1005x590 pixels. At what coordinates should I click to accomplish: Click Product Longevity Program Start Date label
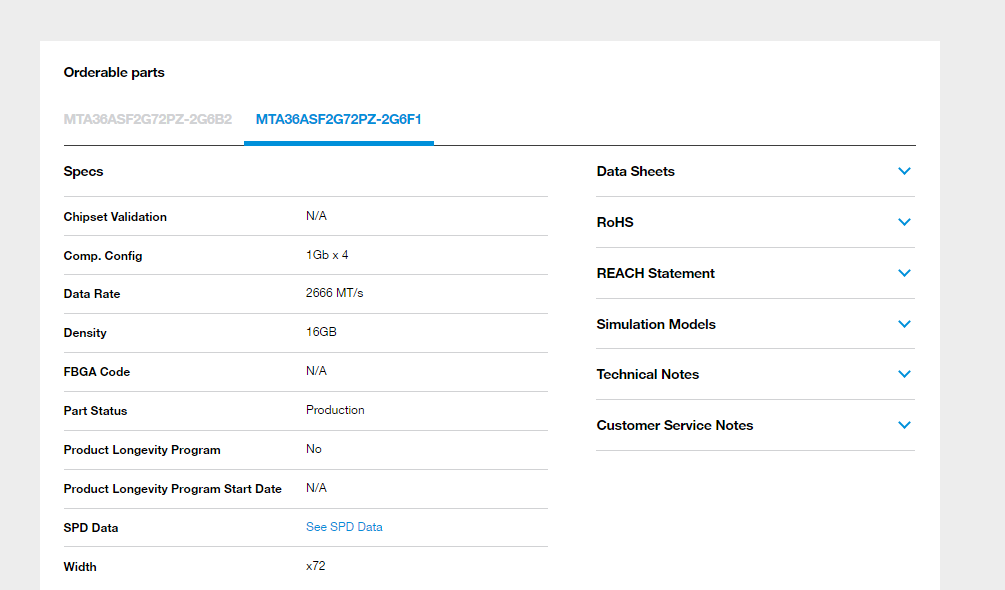click(x=172, y=489)
